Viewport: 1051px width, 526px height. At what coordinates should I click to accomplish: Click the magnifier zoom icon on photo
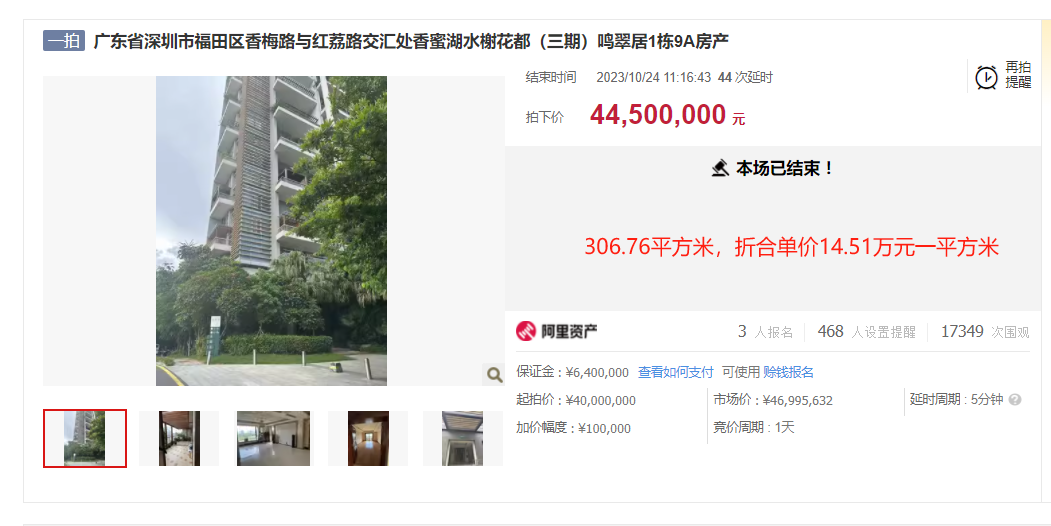494,375
